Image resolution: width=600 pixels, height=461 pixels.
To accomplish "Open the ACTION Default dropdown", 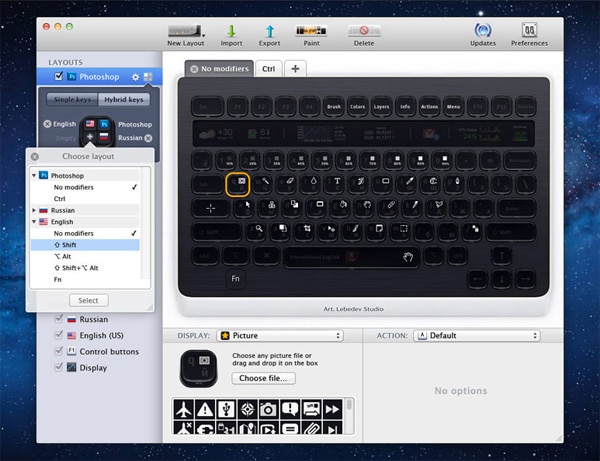I will pos(476,335).
